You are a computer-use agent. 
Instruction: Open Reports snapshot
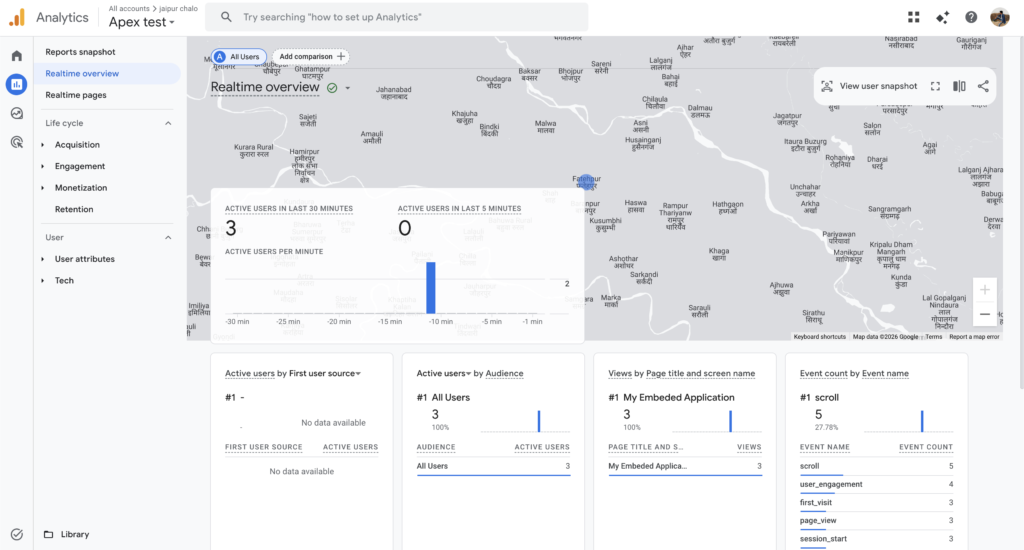click(80, 52)
